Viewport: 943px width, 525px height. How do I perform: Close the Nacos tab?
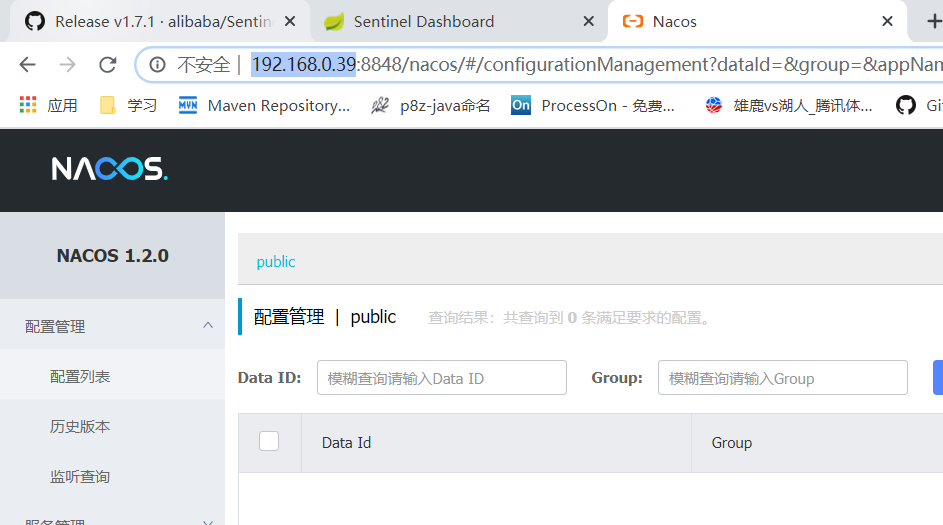[x=887, y=22]
